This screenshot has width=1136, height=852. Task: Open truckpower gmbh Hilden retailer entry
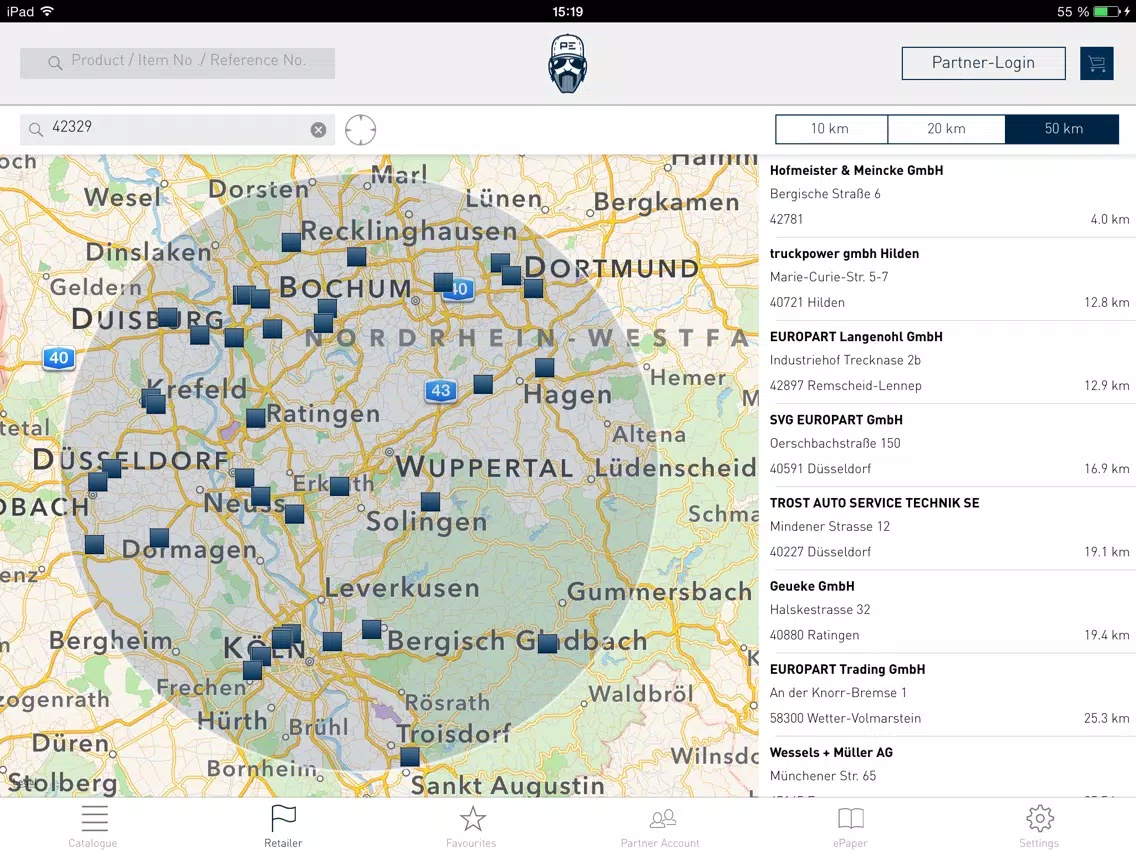coord(949,278)
